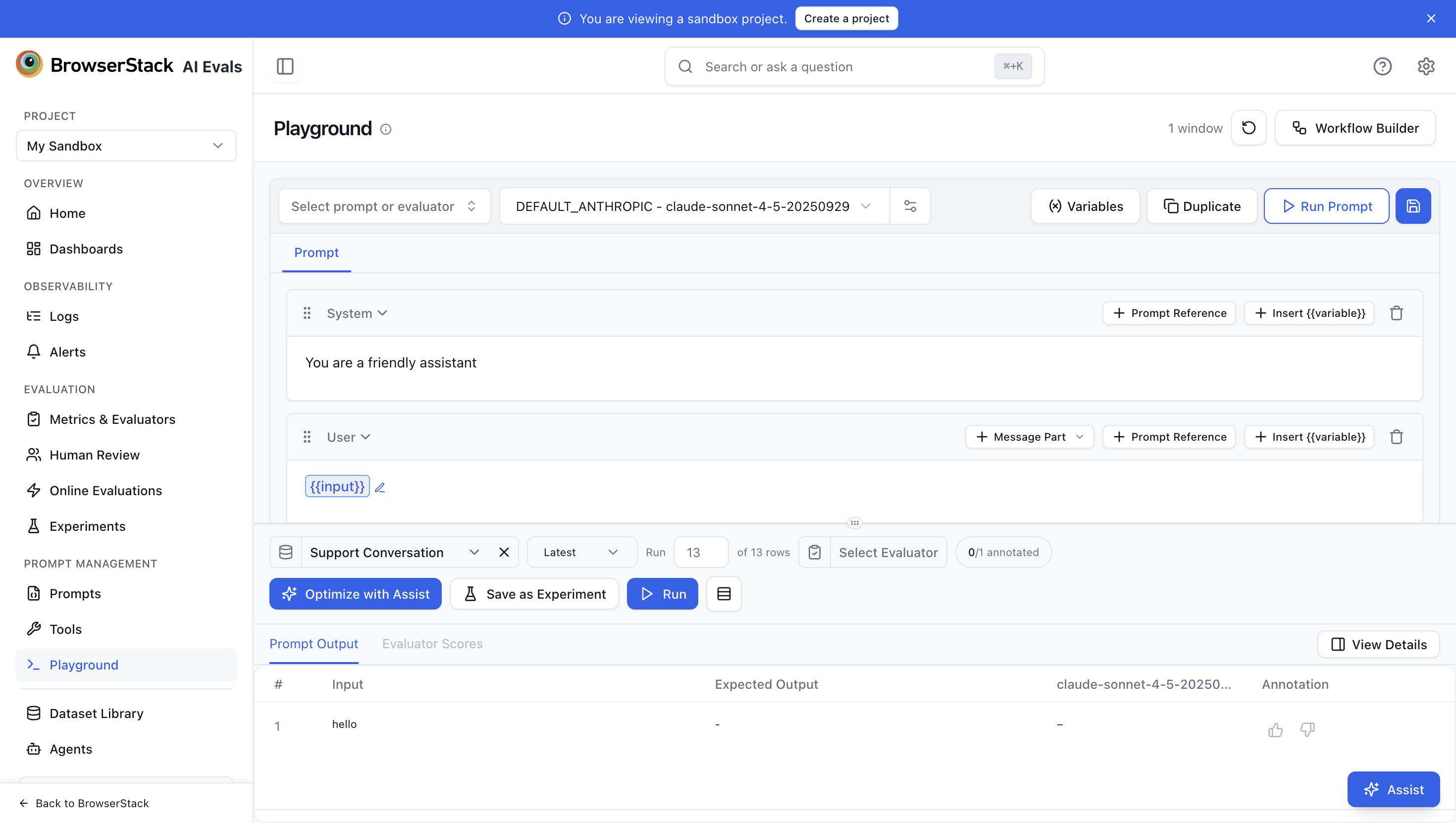The image size is (1456, 823).
Task: Open Online Evaluations page
Action: [x=126, y=490]
